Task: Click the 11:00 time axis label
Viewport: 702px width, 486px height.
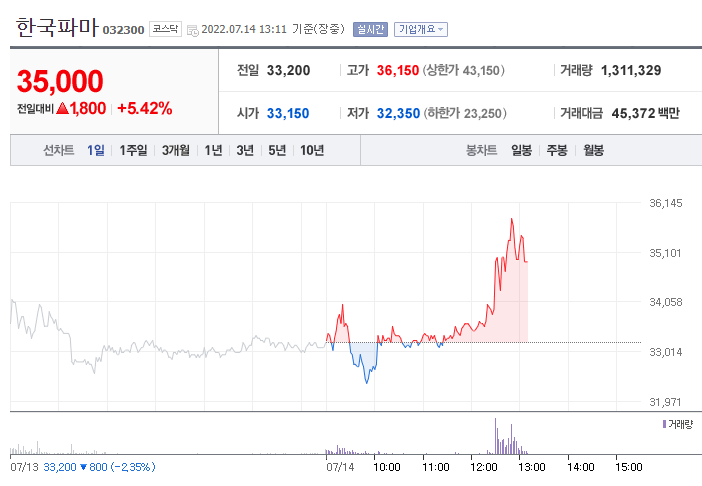Action: point(436,467)
